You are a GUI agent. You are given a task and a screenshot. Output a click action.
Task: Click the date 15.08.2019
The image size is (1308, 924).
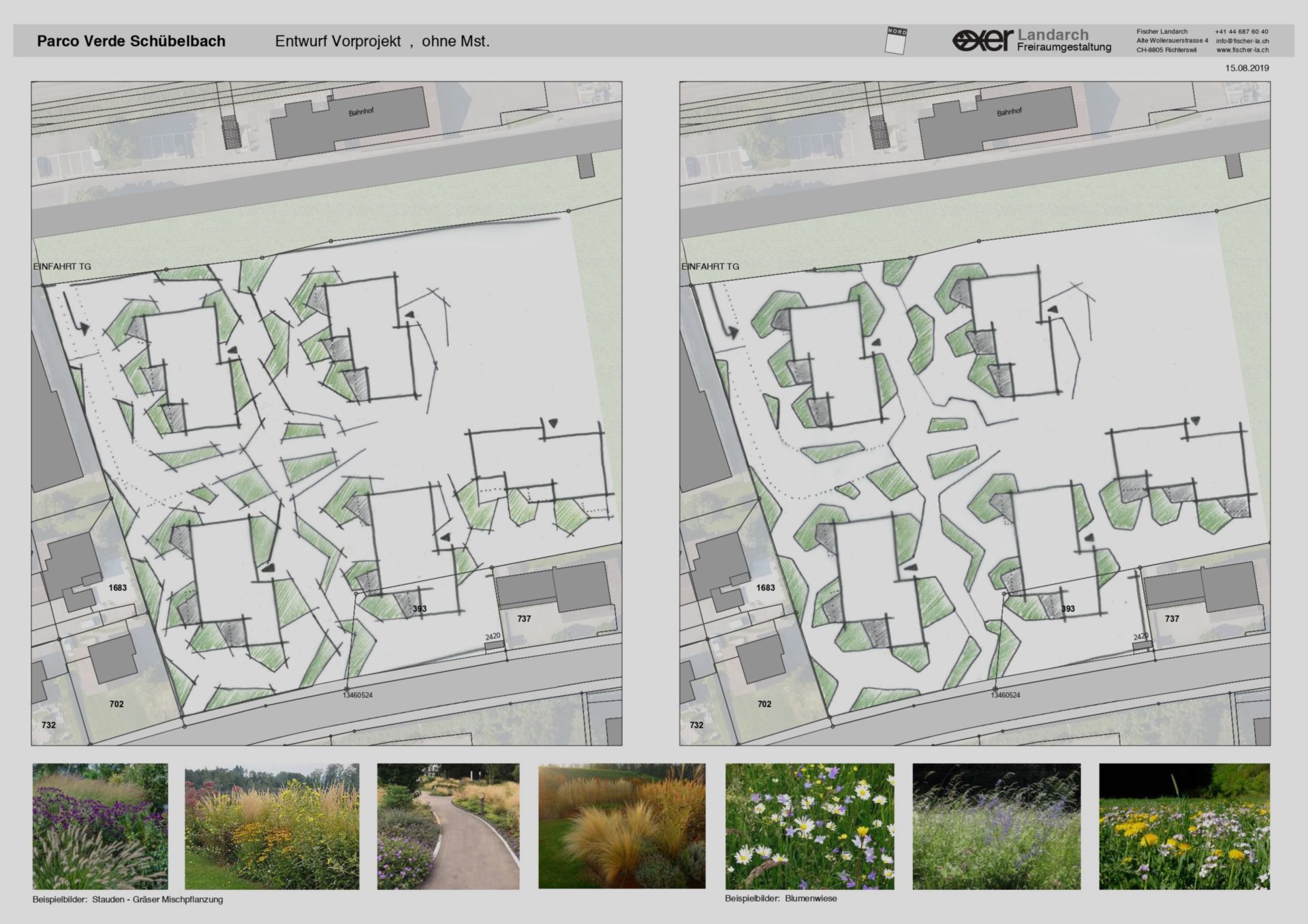pos(1247,68)
